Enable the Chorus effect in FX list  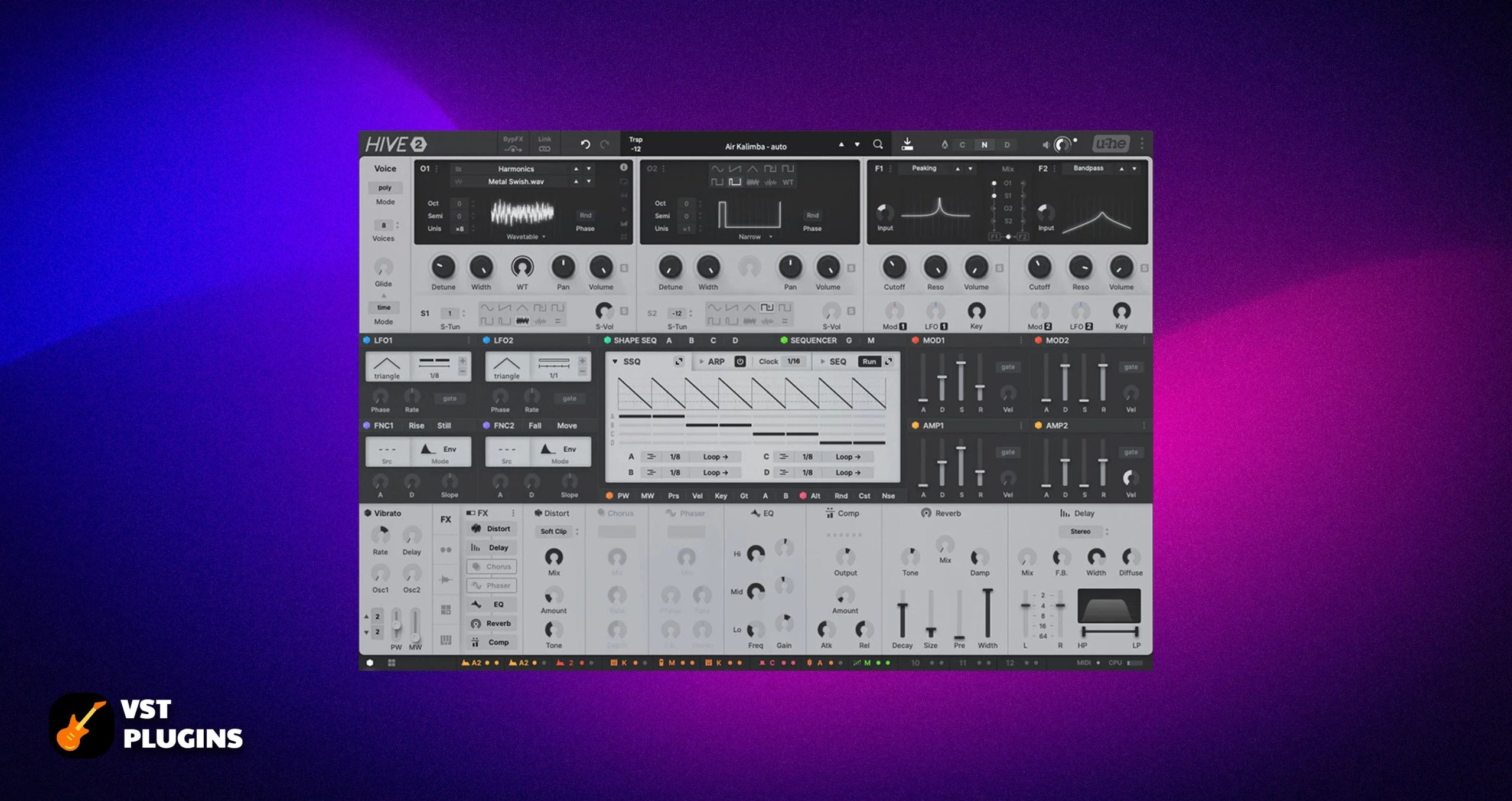coord(492,567)
